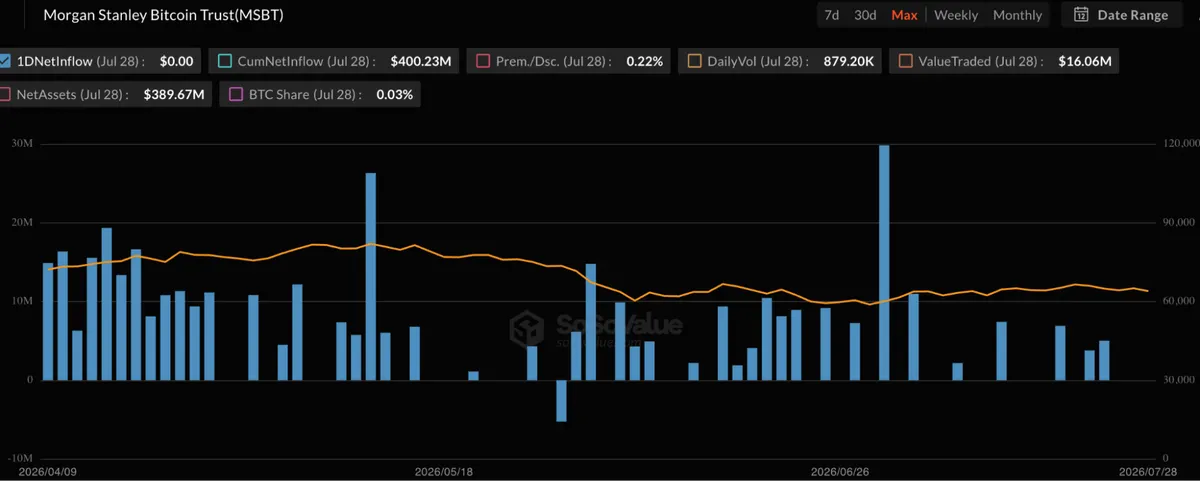This screenshot has width=1200, height=481.
Task: Toggle the NetAssets series checkbox
Action: coord(4,95)
